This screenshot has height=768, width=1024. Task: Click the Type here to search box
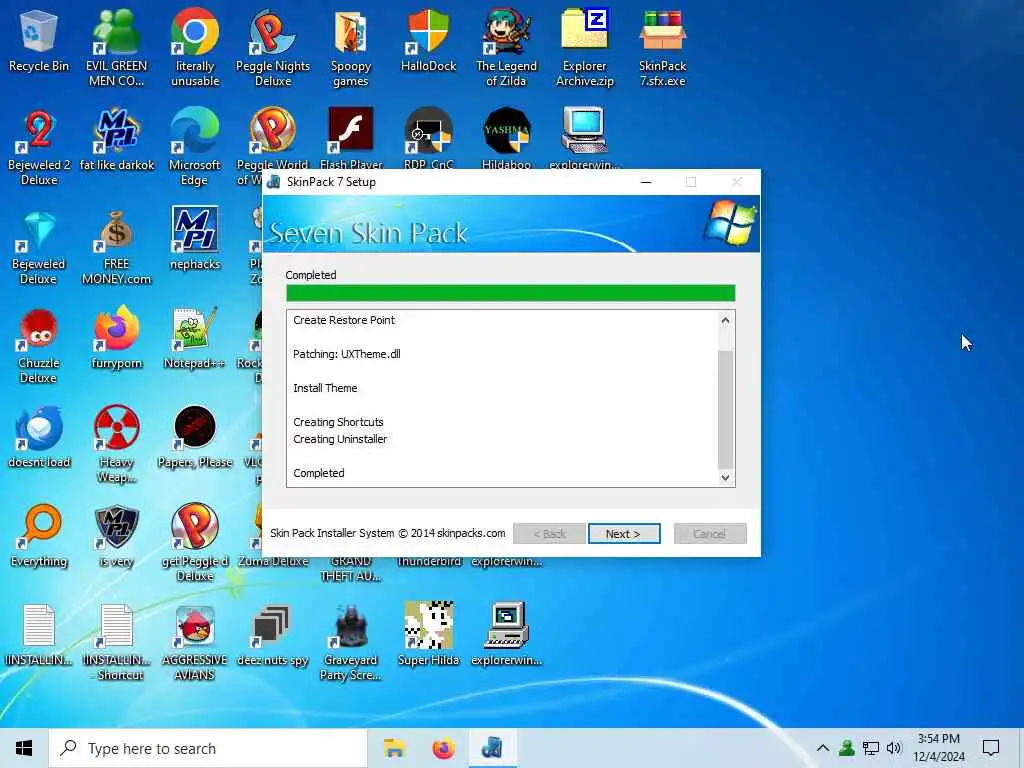[208, 748]
